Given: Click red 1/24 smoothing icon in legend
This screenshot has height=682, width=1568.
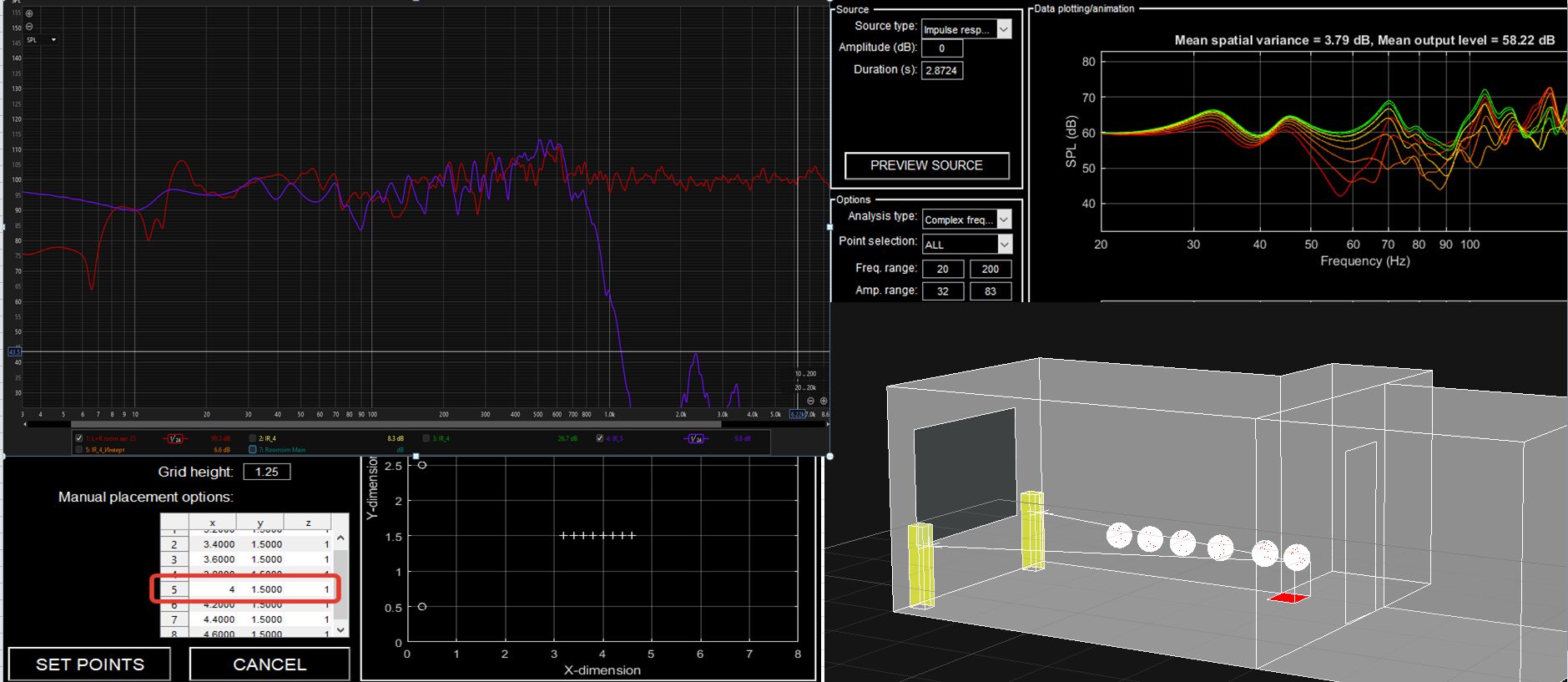Looking at the screenshot, I should pyautogui.click(x=175, y=438).
